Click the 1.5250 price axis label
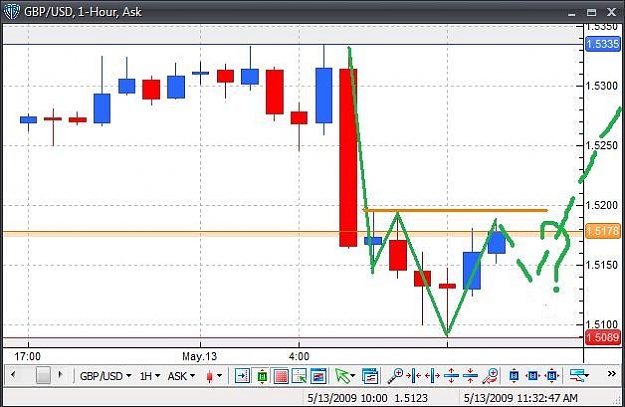 [x=601, y=145]
